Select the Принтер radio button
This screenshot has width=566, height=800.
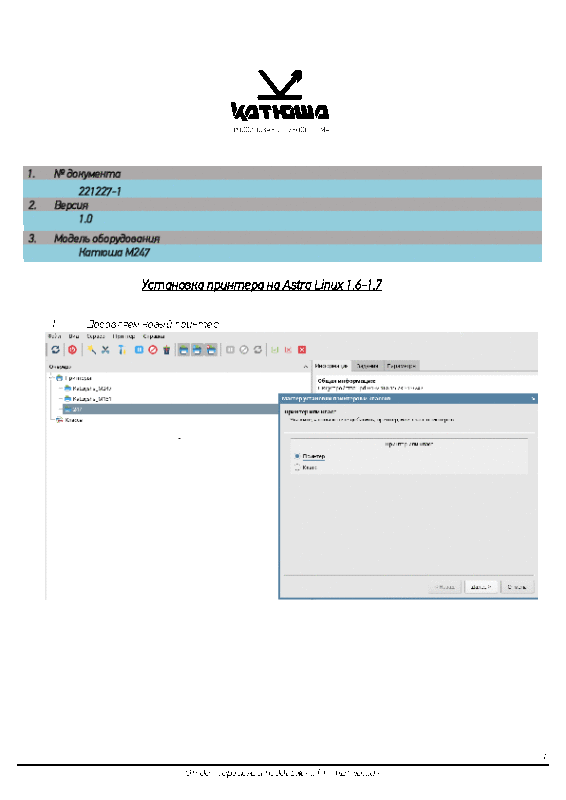point(297,456)
